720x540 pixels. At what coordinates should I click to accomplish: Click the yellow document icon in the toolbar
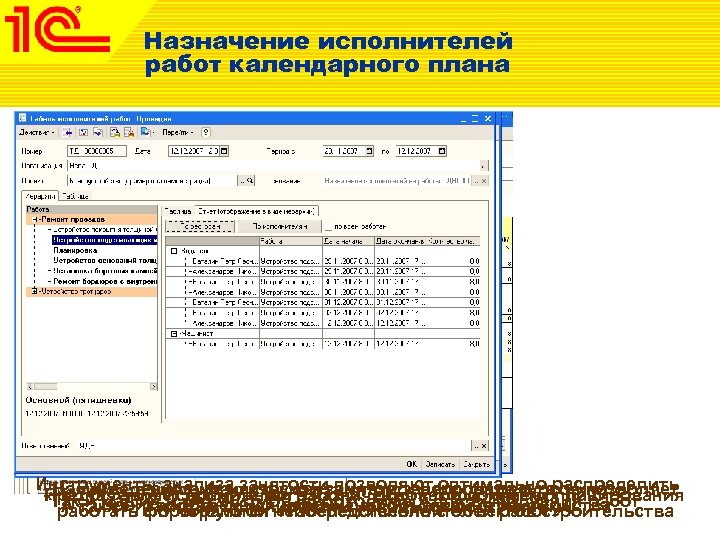(x=115, y=133)
